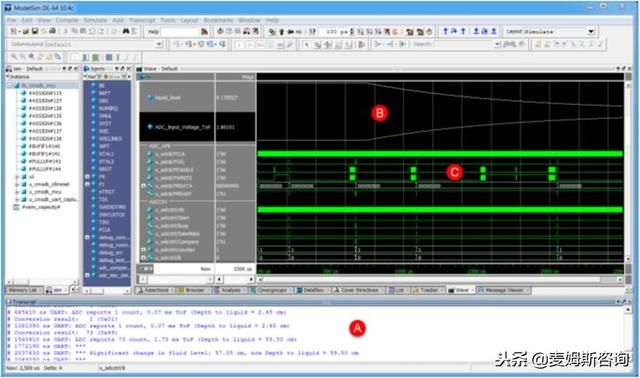Click the binoculars Find icon
The width and height of the screenshot is (640, 378).
(126, 31)
